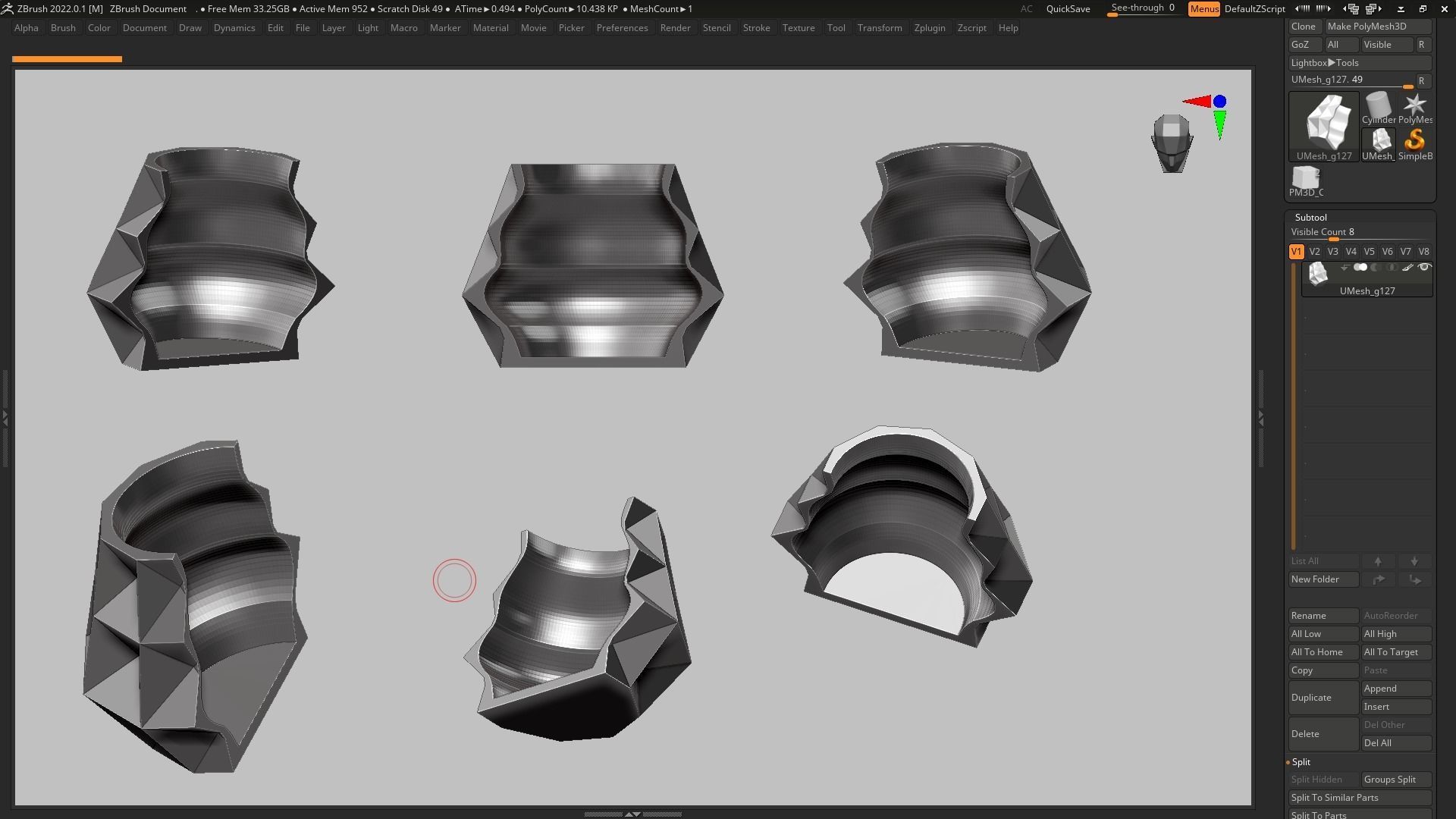This screenshot has width=1456, height=819.
Task: Open the Preferences menu
Action: [622, 28]
